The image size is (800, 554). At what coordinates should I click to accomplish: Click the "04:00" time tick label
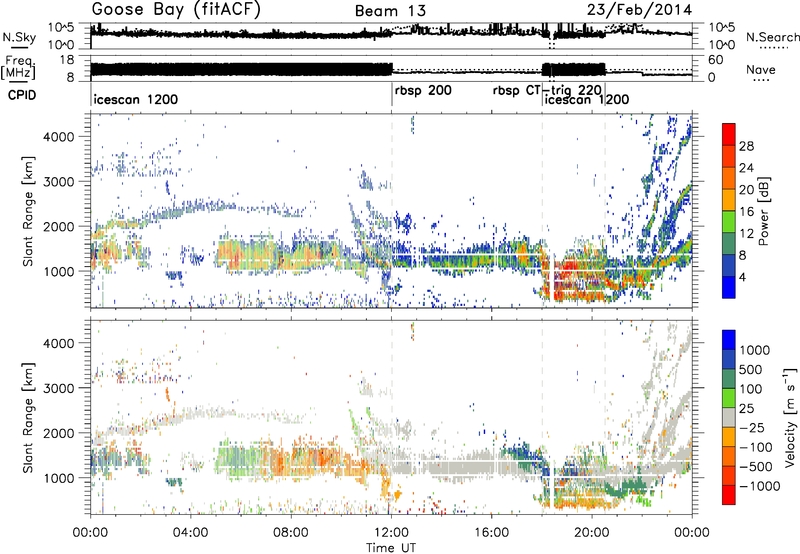tap(191, 533)
